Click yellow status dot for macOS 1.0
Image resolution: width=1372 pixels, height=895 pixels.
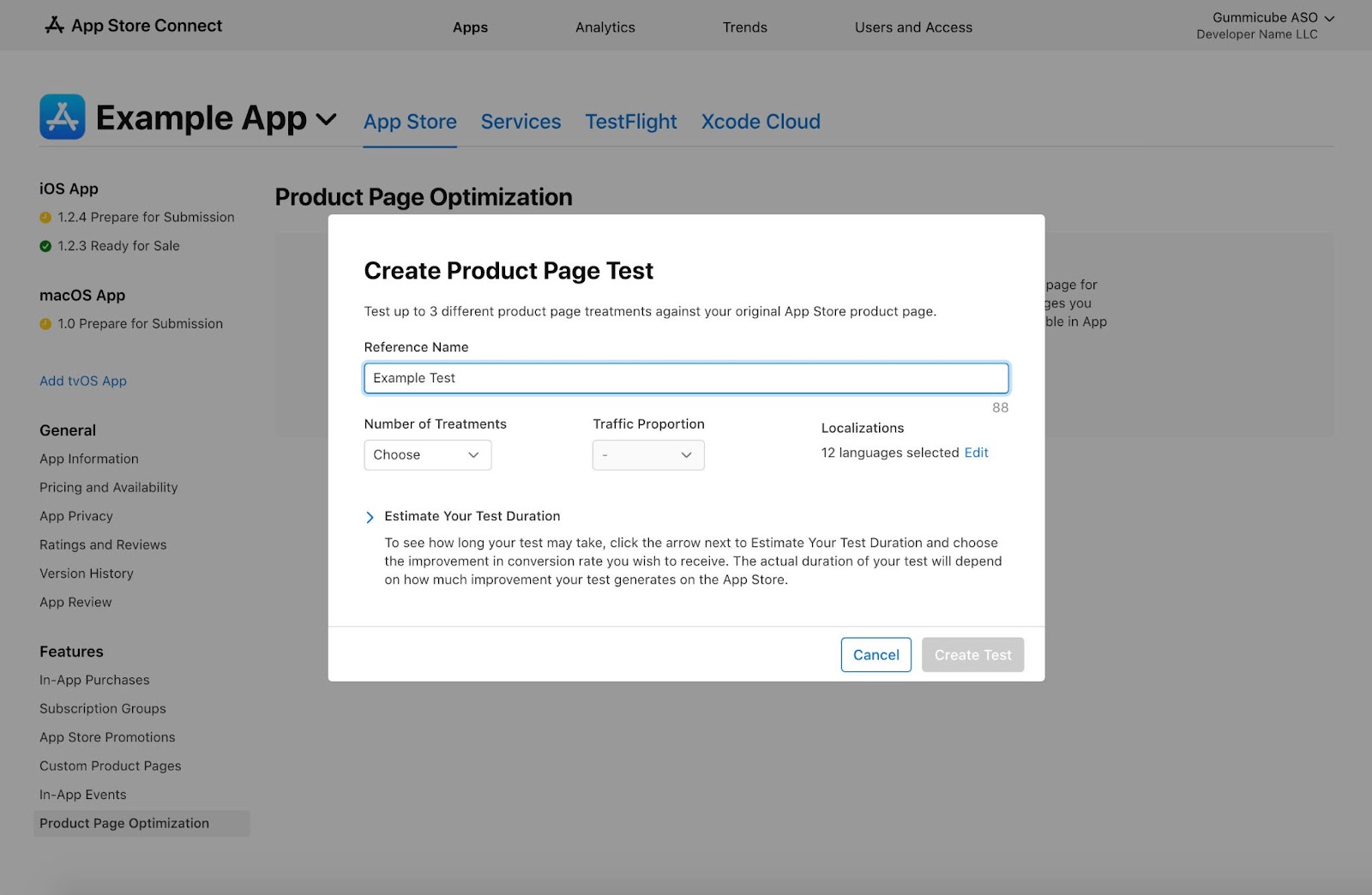click(x=45, y=324)
